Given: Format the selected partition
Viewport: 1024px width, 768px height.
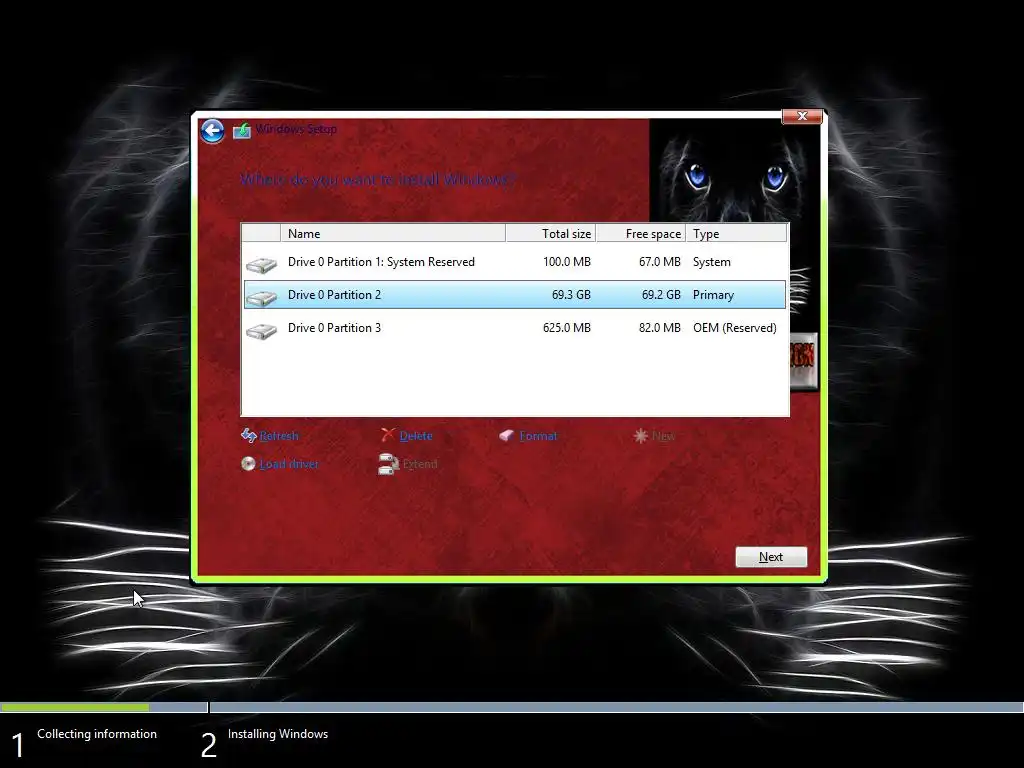Looking at the screenshot, I should pyautogui.click(x=538, y=436).
